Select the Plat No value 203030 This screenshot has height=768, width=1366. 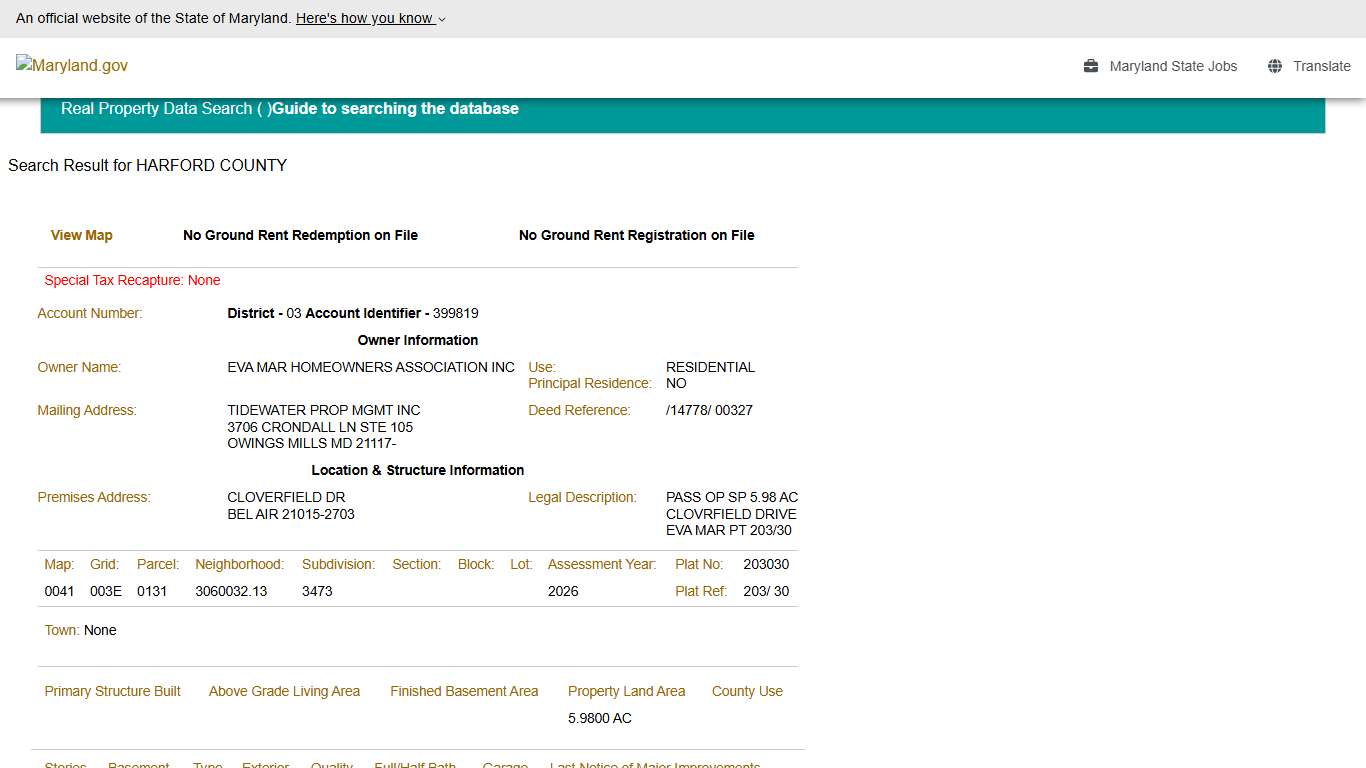point(766,564)
